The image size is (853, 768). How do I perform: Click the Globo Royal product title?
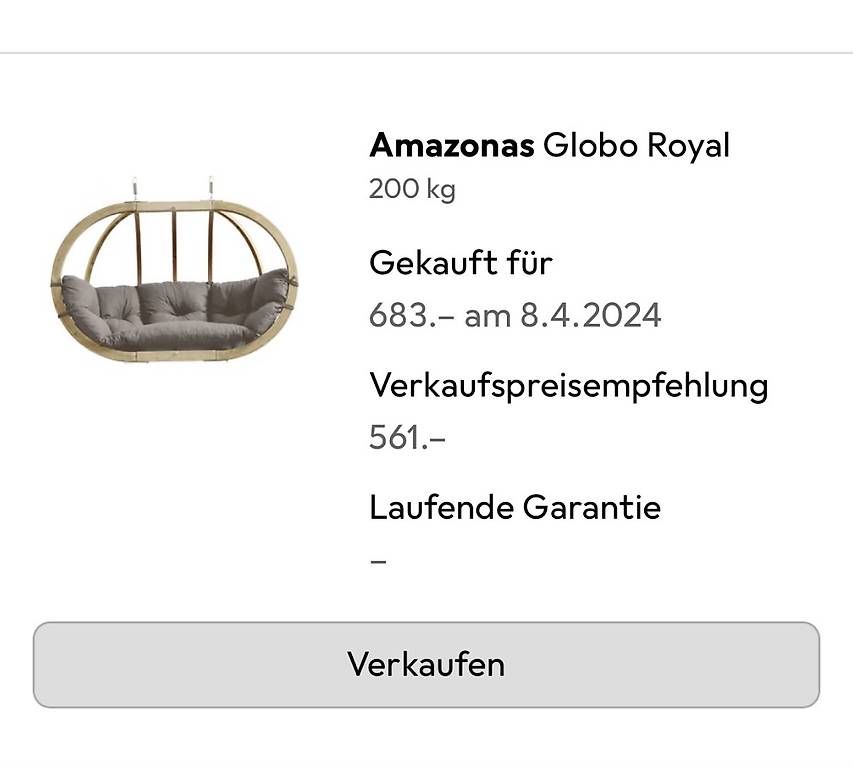click(x=636, y=147)
